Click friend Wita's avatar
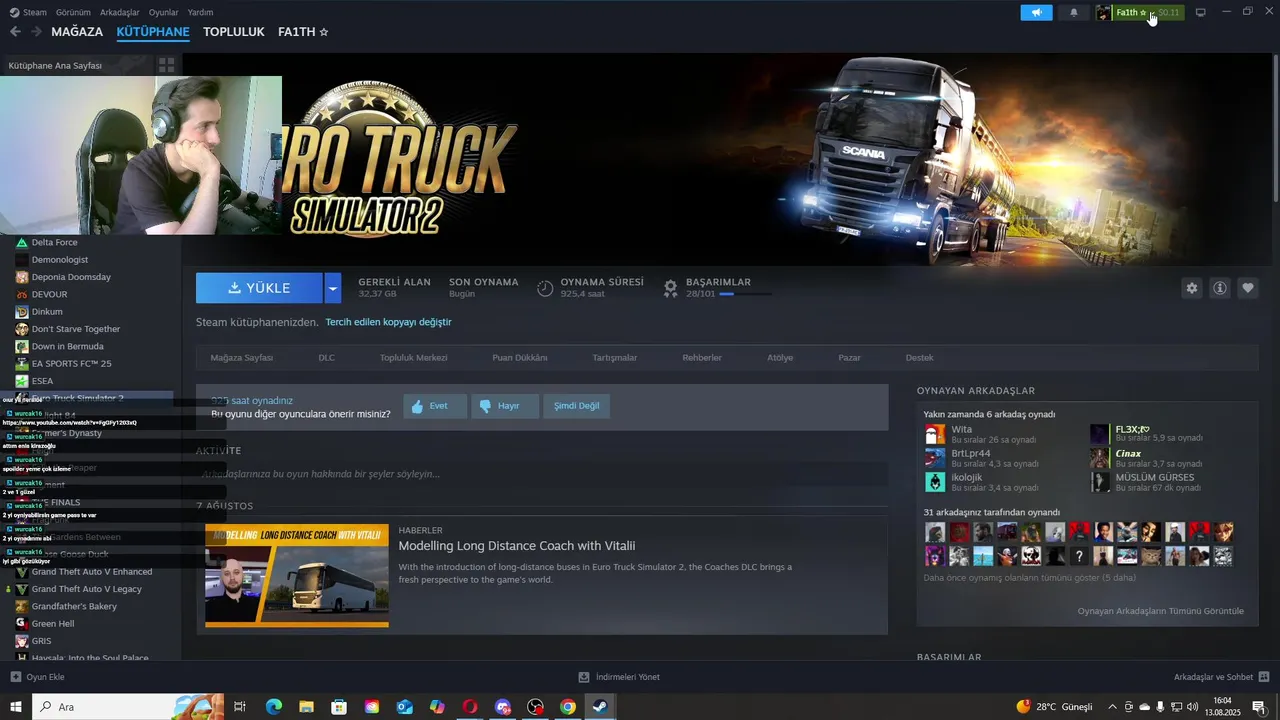The width and height of the screenshot is (1280, 720). tap(935, 434)
